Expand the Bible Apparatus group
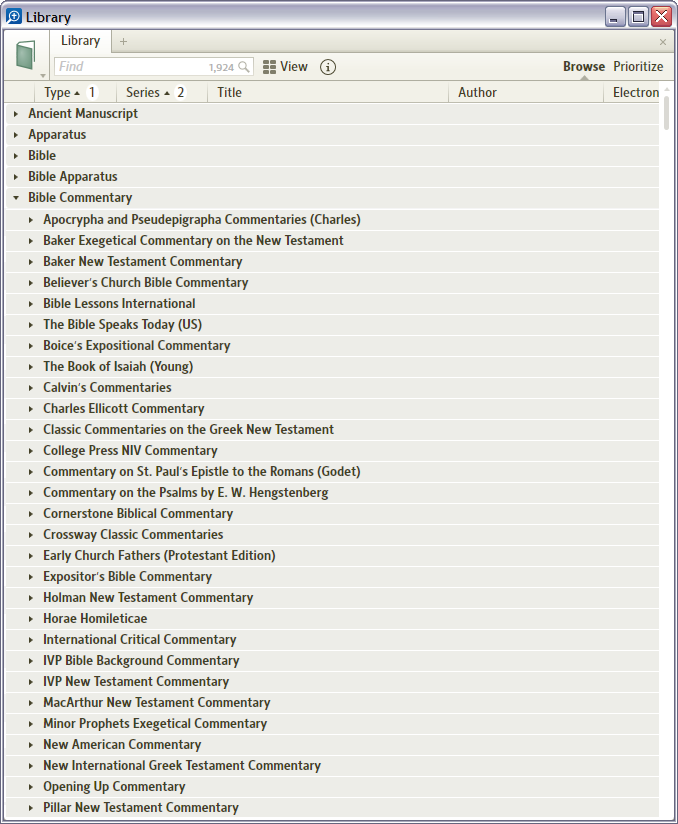678x824 pixels. pyautogui.click(x=16, y=177)
